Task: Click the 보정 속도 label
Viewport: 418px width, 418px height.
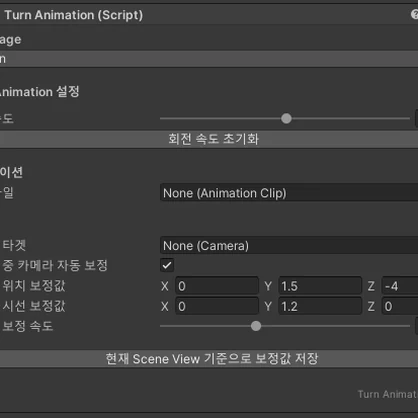Action: [x=28, y=326]
